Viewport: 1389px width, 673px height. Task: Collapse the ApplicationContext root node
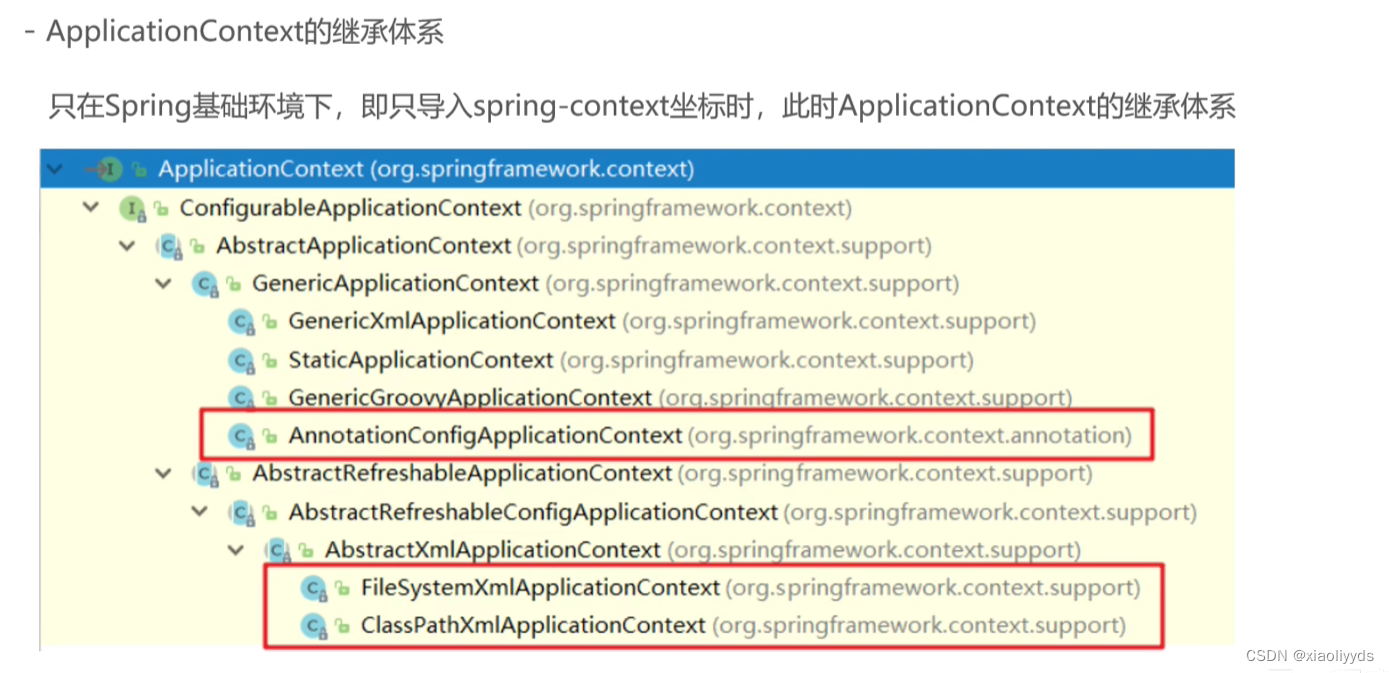pyautogui.click(x=55, y=168)
